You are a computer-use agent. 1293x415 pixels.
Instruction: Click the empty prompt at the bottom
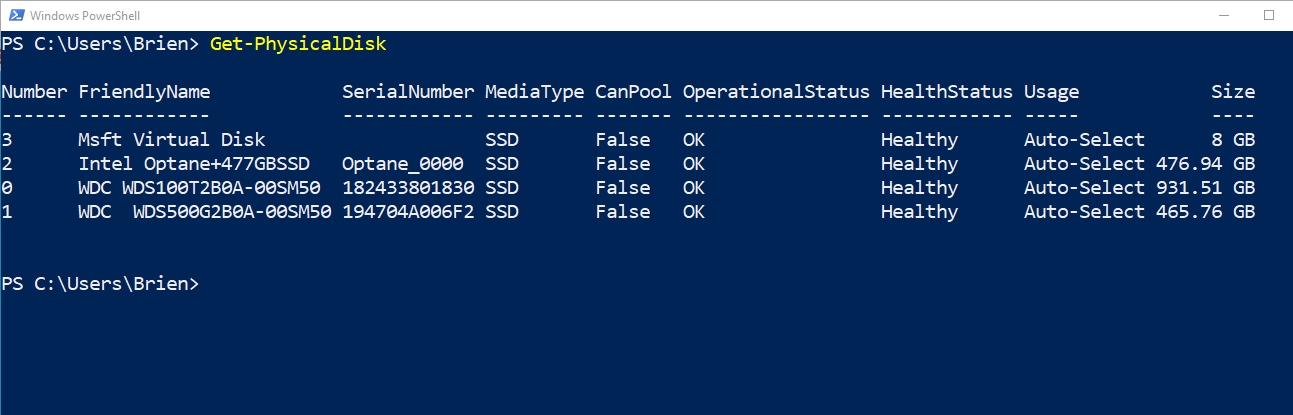click(x=100, y=284)
